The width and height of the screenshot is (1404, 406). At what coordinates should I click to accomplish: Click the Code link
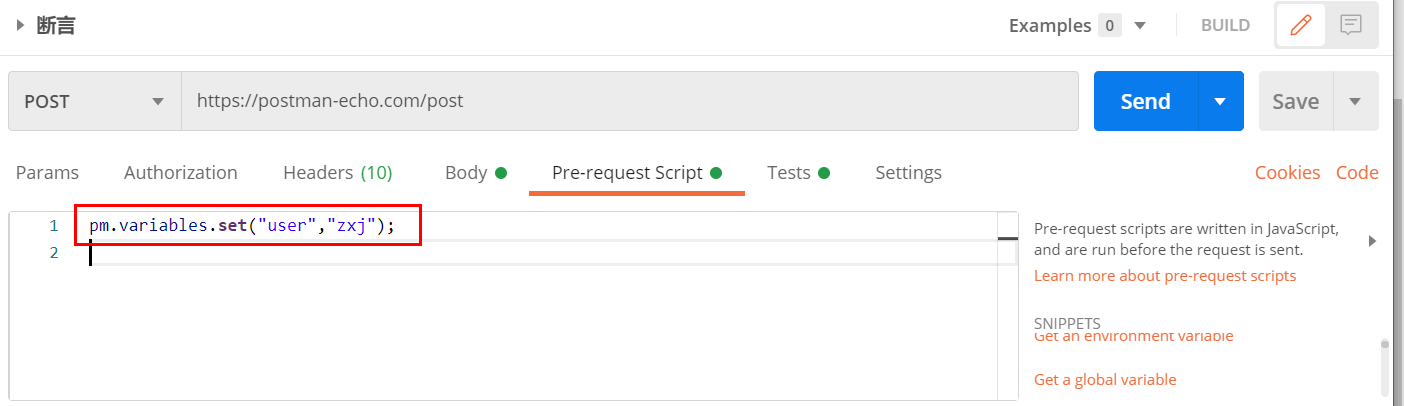click(1357, 173)
